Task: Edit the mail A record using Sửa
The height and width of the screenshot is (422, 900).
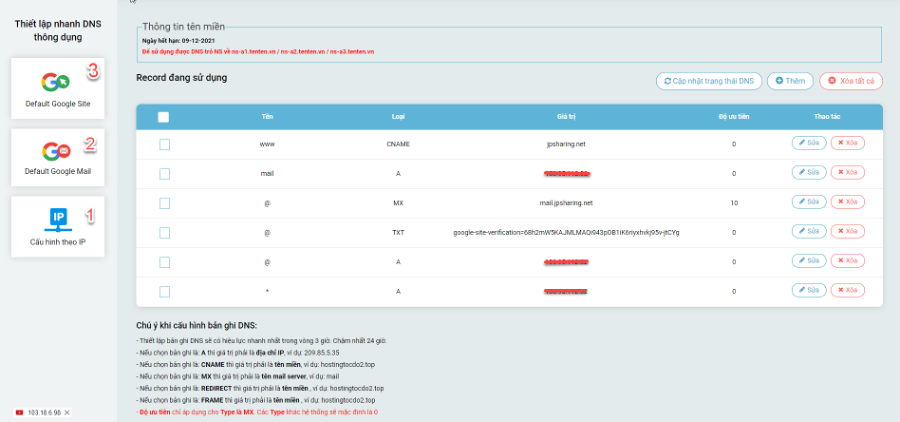Action: [809, 172]
